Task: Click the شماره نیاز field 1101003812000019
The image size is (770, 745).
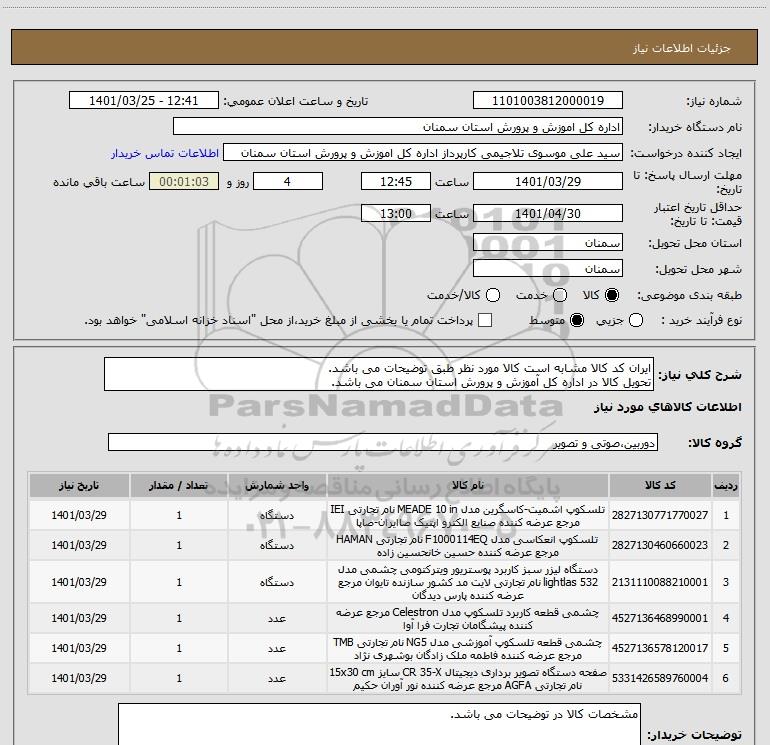Action: click(x=548, y=100)
